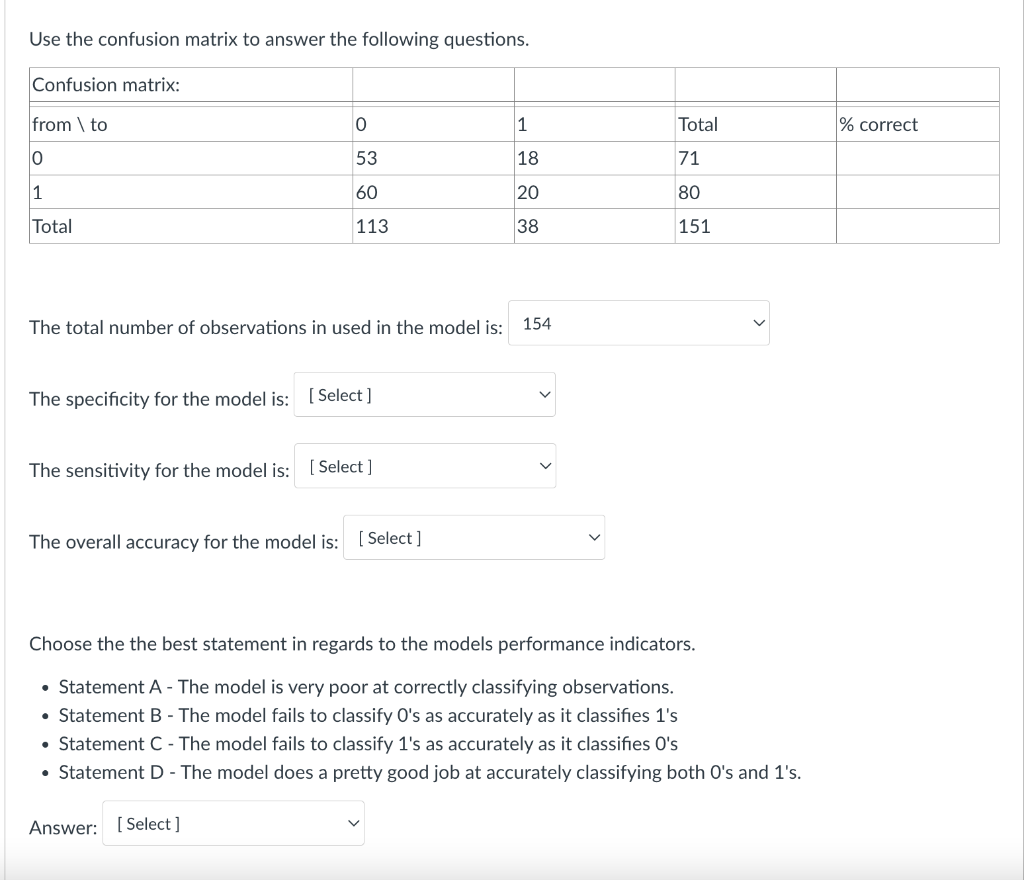The image size is (1024, 880).
Task: Open the Answer Select dropdown
Action: (x=232, y=823)
